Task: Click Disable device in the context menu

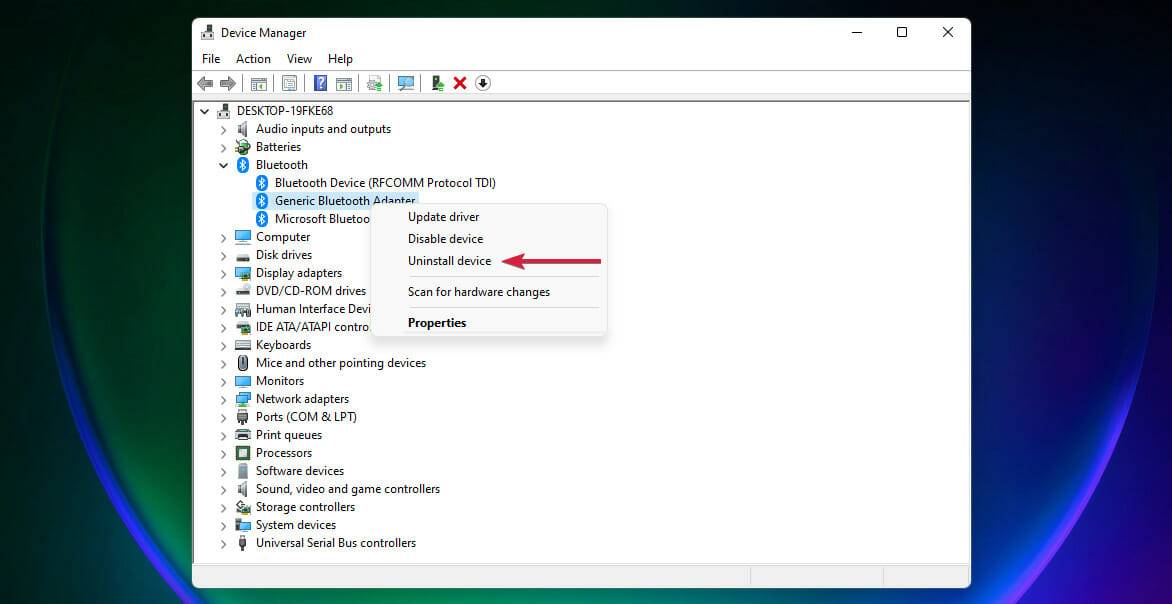Action: 445,239
